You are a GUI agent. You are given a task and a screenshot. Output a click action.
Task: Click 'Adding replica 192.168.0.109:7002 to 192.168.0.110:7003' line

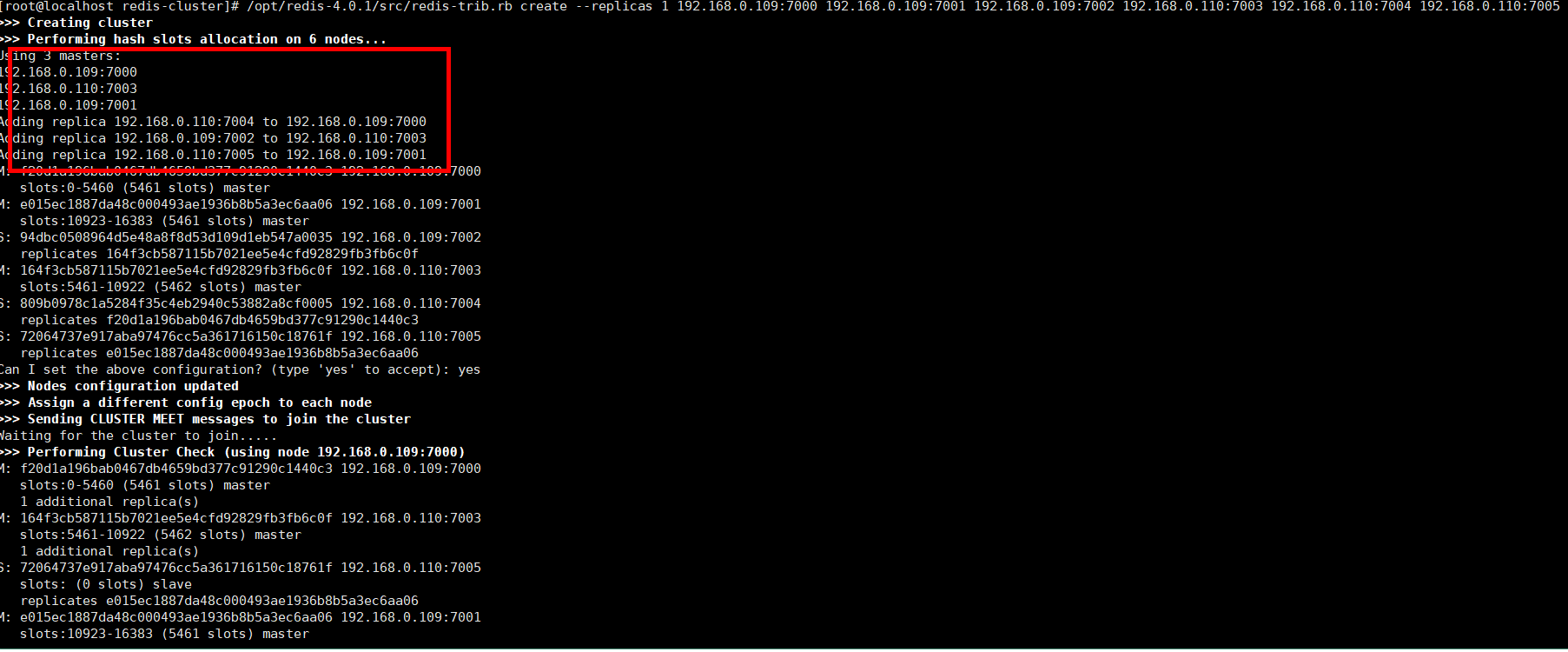tap(214, 138)
